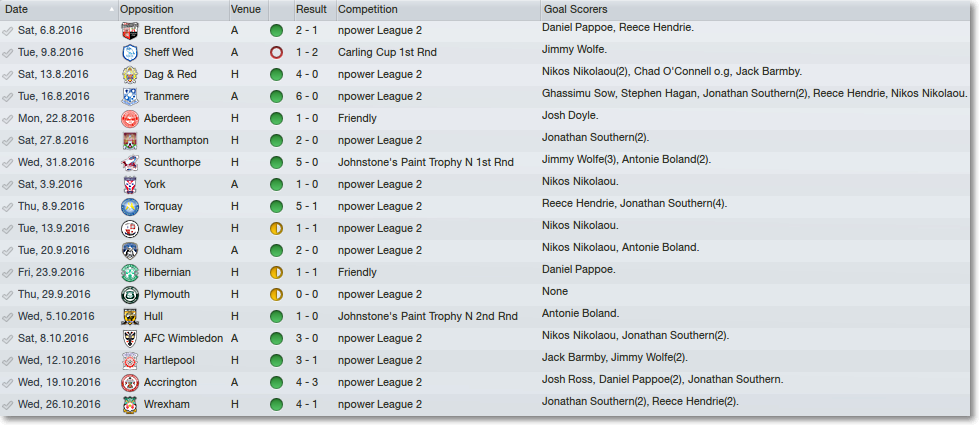The height and width of the screenshot is (425, 979).
Task: Toggle the checkmark beside Sat, 6.8.2016
Action: (x=7, y=31)
